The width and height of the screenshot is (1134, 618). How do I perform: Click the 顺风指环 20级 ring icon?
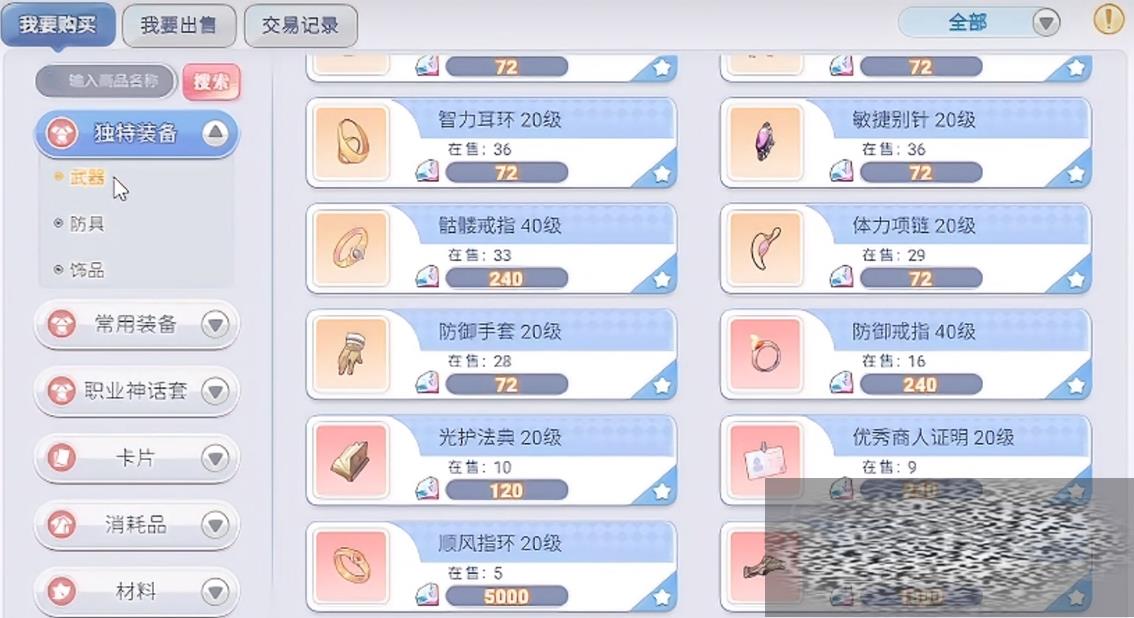[351, 566]
